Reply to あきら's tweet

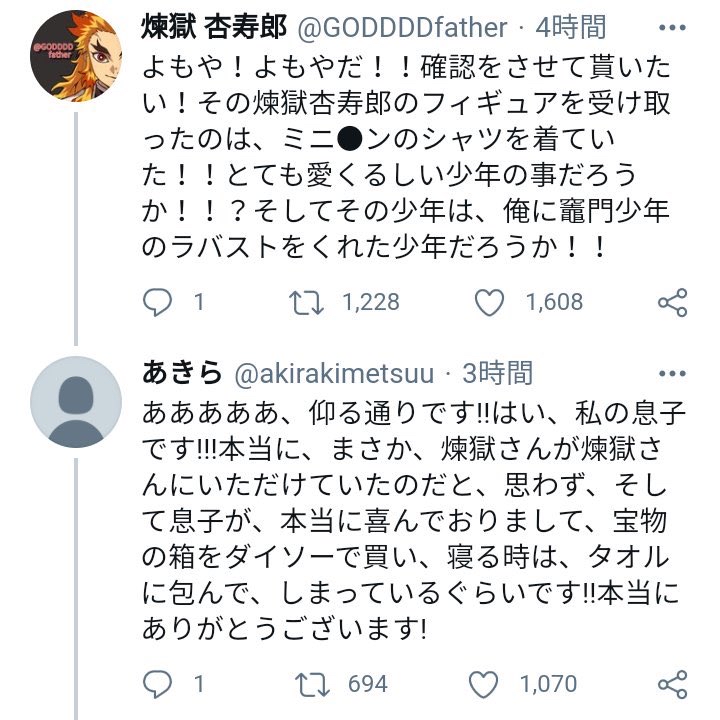[x=157, y=684]
